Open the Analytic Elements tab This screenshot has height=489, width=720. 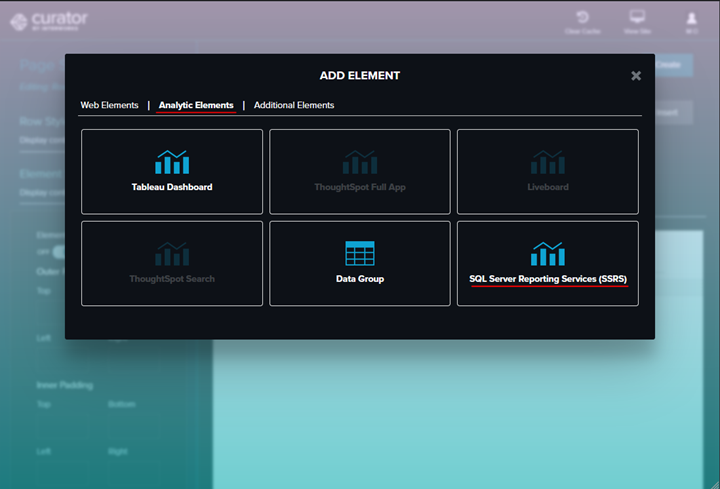click(196, 105)
